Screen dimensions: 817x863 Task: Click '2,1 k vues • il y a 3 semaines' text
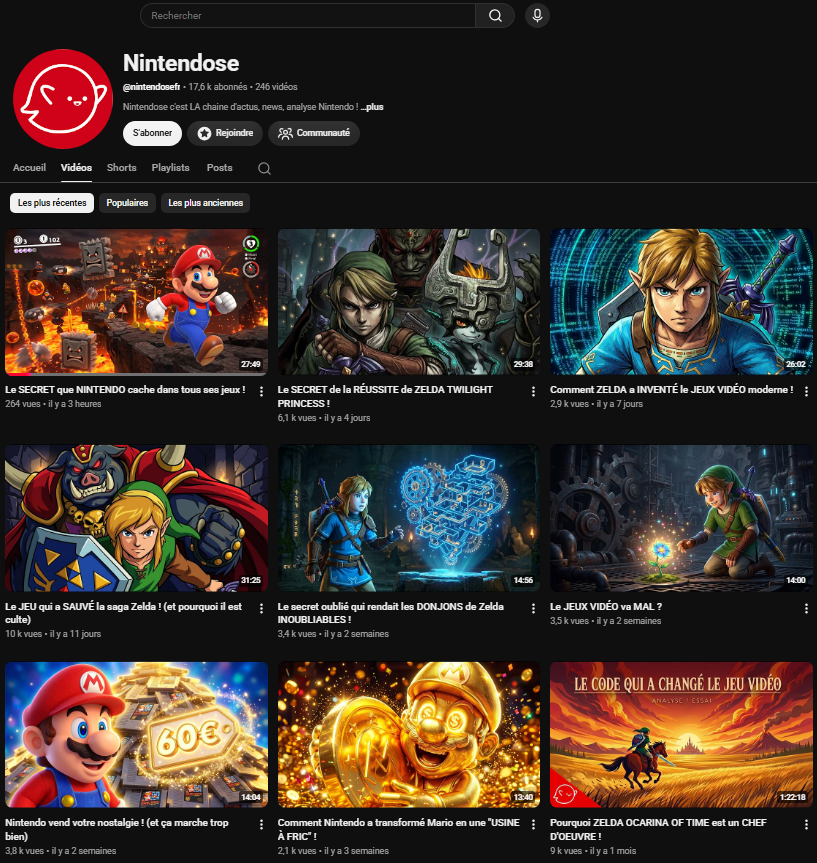click(x=333, y=851)
